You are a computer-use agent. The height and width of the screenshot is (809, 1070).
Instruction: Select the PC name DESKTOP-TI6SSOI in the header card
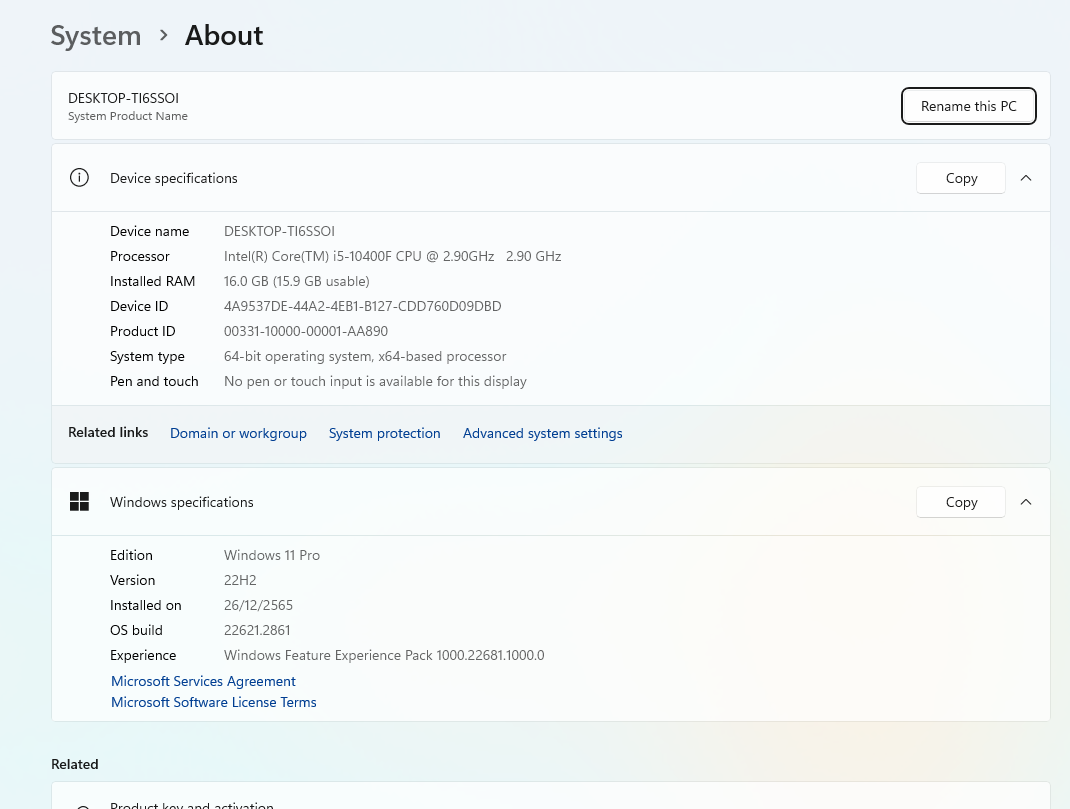click(x=124, y=98)
